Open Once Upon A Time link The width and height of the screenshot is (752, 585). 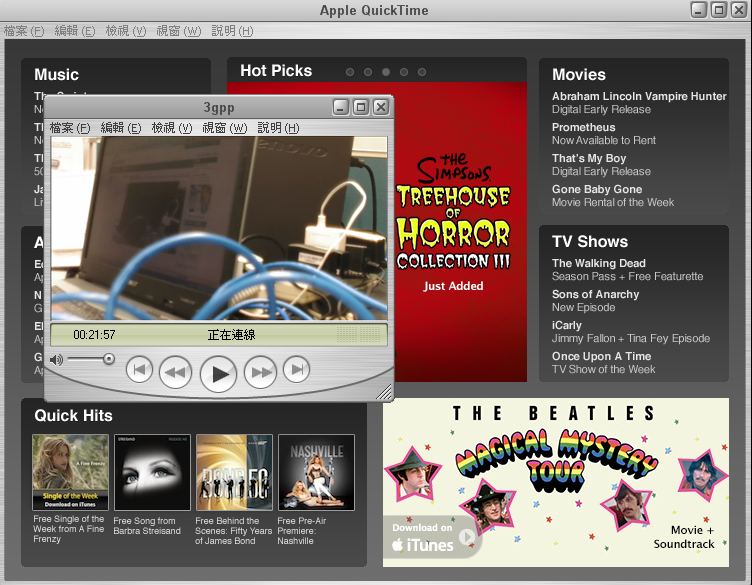click(x=601, y=356)
